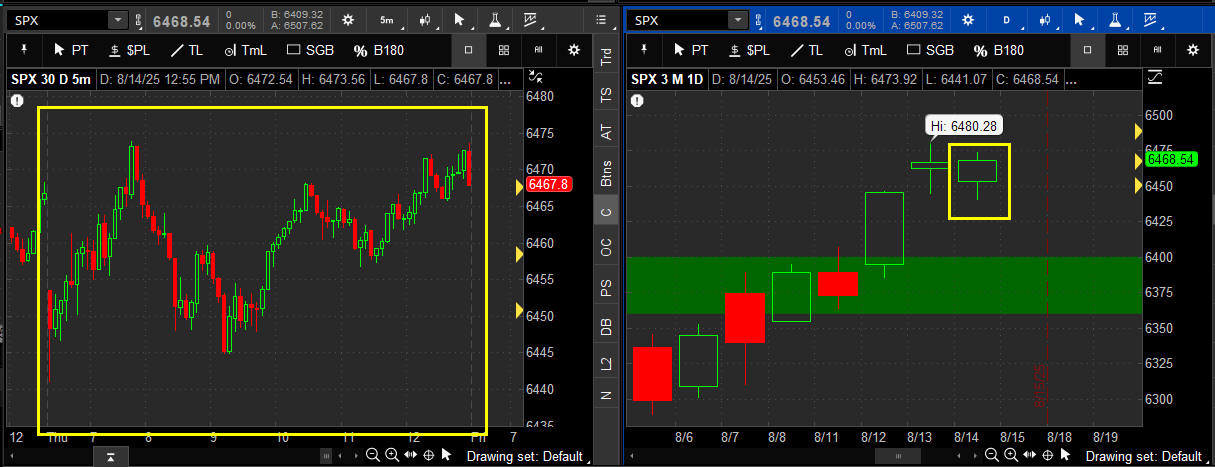
Task: Click left chart horizontal scrollbar thumb
Action: click(324, 455)
